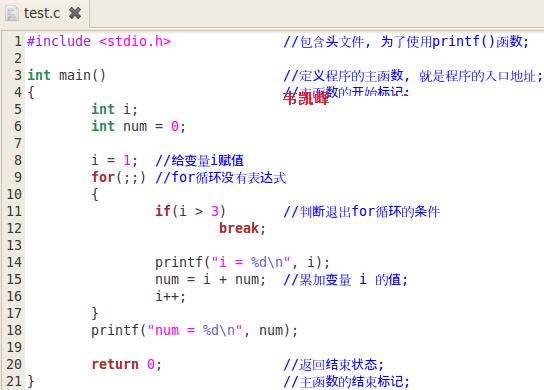The height and width of the screenshot is (390, 544).
Task: Click the comment about printf() on line 1
Action: pos(406,41)
